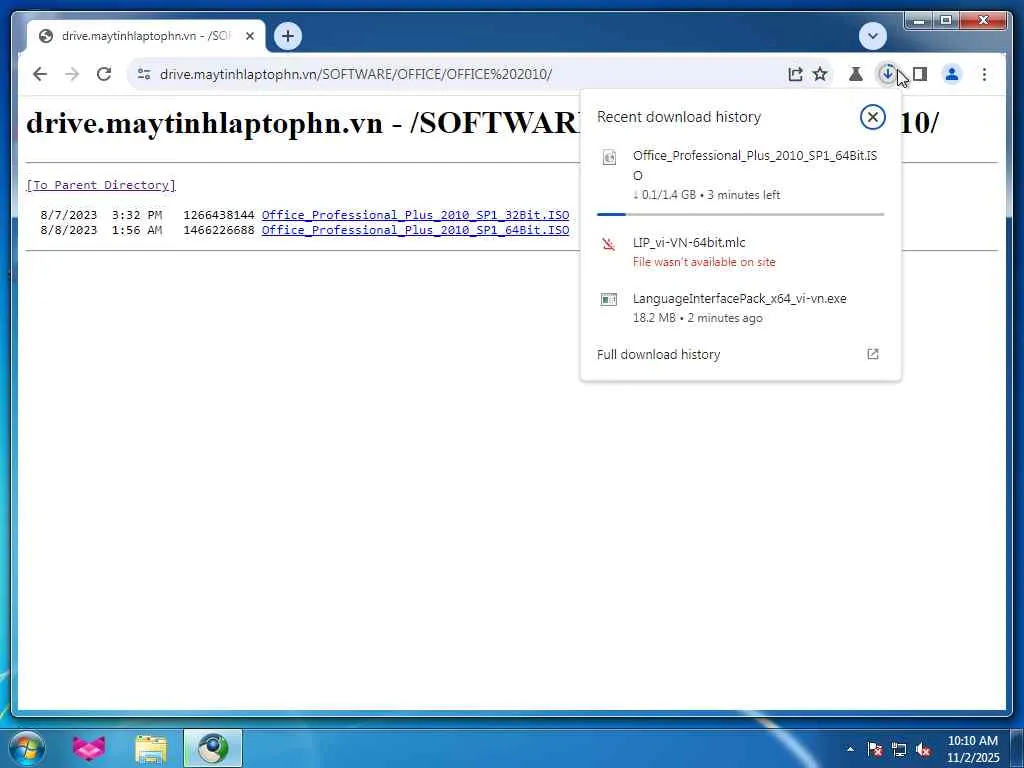Open the clock showing 10:10 AM
The image size is (1024, 768).
tap(973, 749)
